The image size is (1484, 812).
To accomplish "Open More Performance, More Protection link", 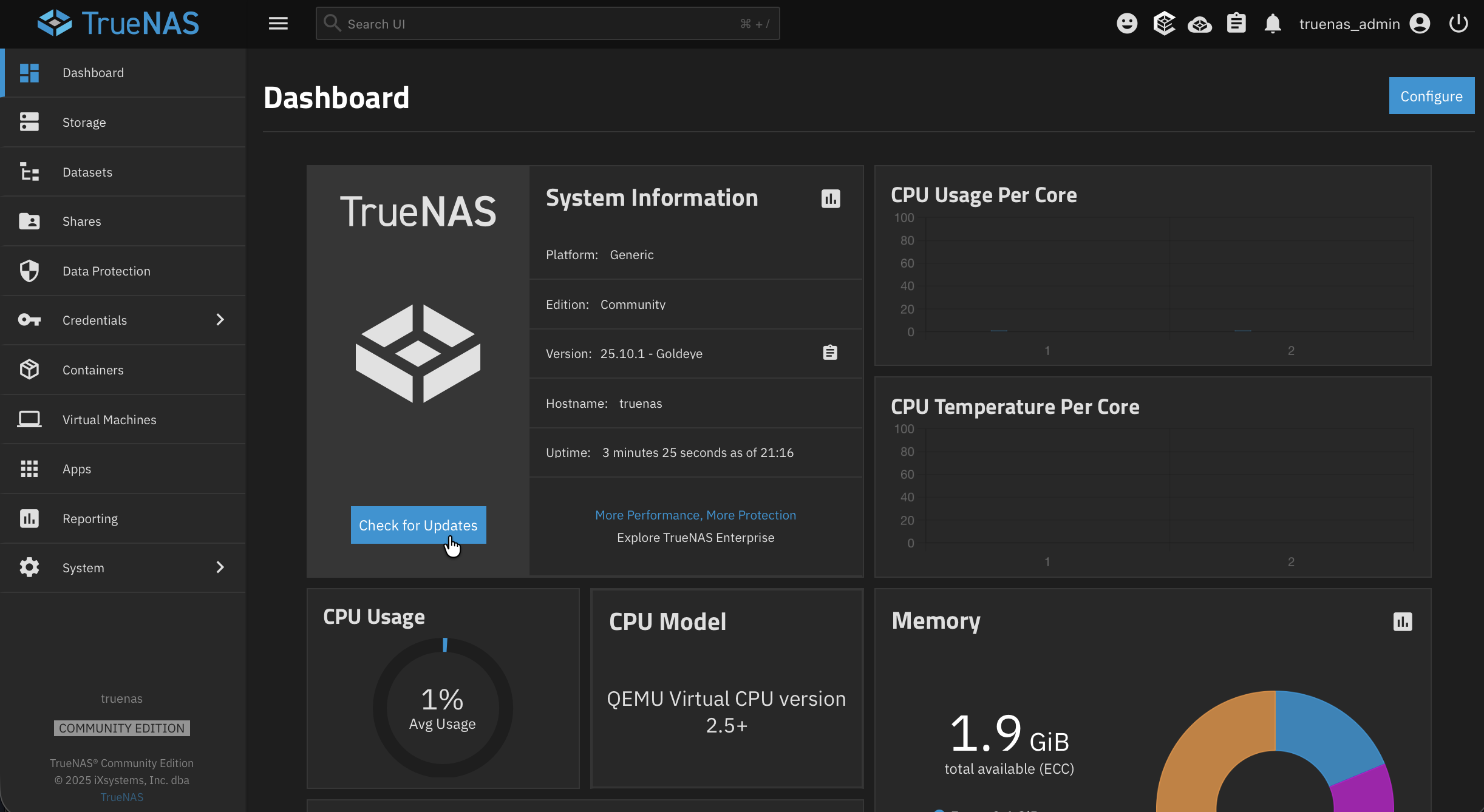I will click(695, 515).
